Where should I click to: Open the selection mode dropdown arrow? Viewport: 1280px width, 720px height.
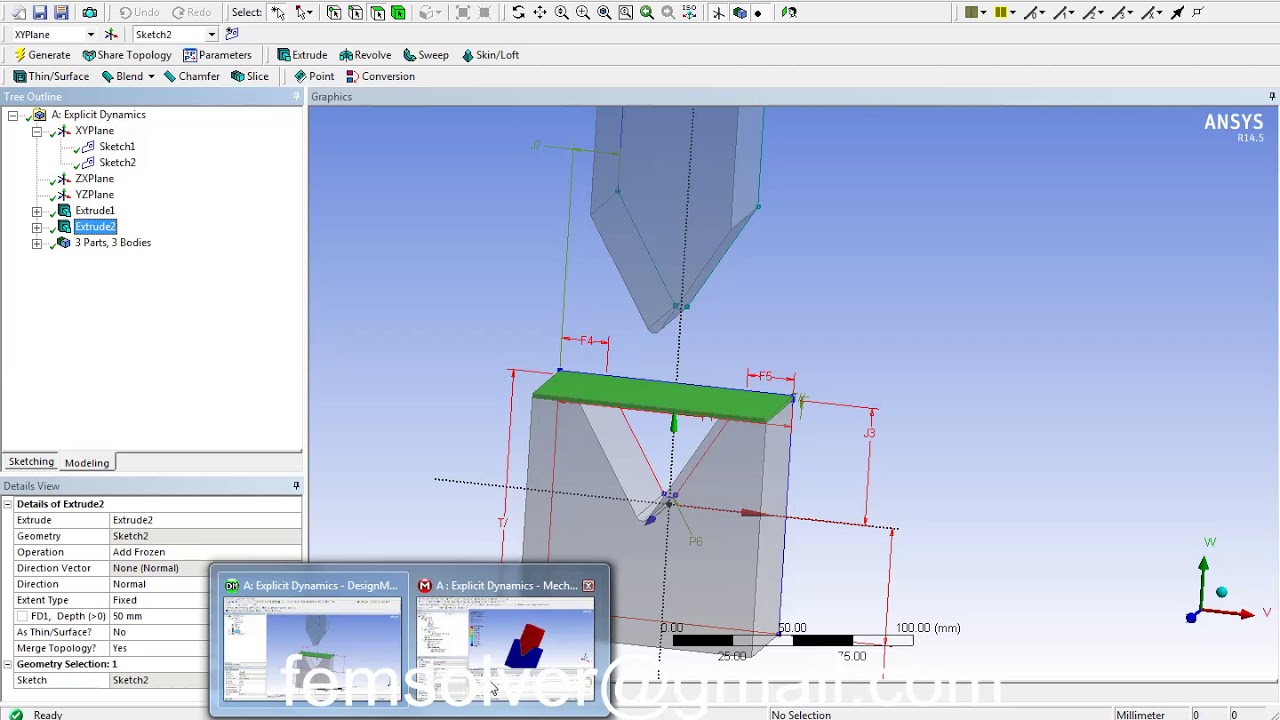(x=310, y=12)
